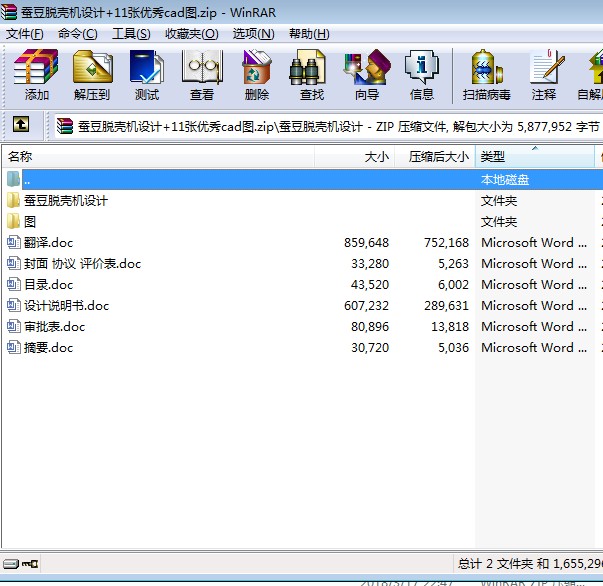The width and height of the screenshot is (603, 586).
Task: Select the file 翻译.doc
Action: (48, 243)
